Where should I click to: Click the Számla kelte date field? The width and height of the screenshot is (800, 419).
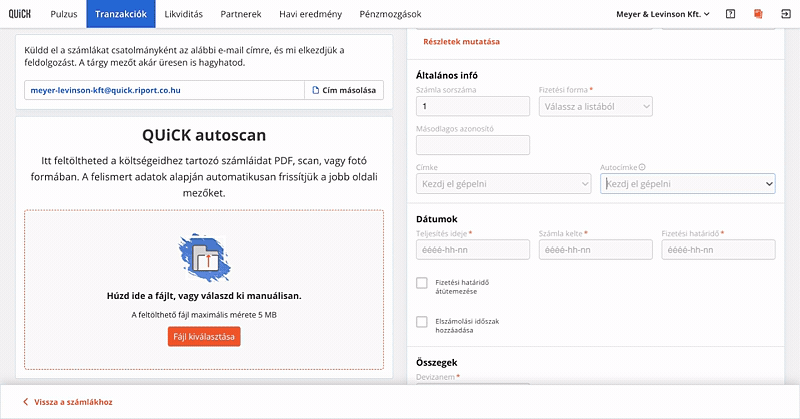[595, 250]
